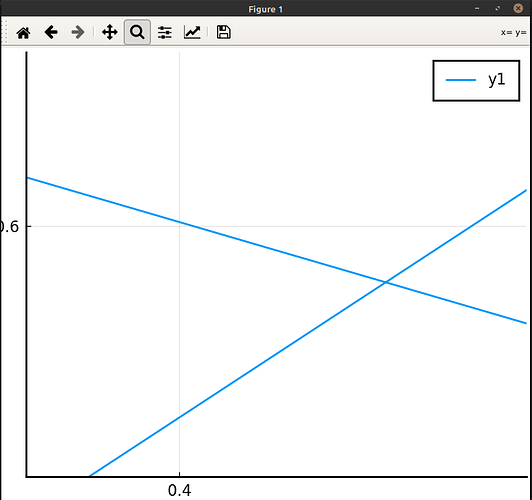This screenshot has width=532, height=500.
Task: Reset the plot to the original Home view
Action: point(23,33)
